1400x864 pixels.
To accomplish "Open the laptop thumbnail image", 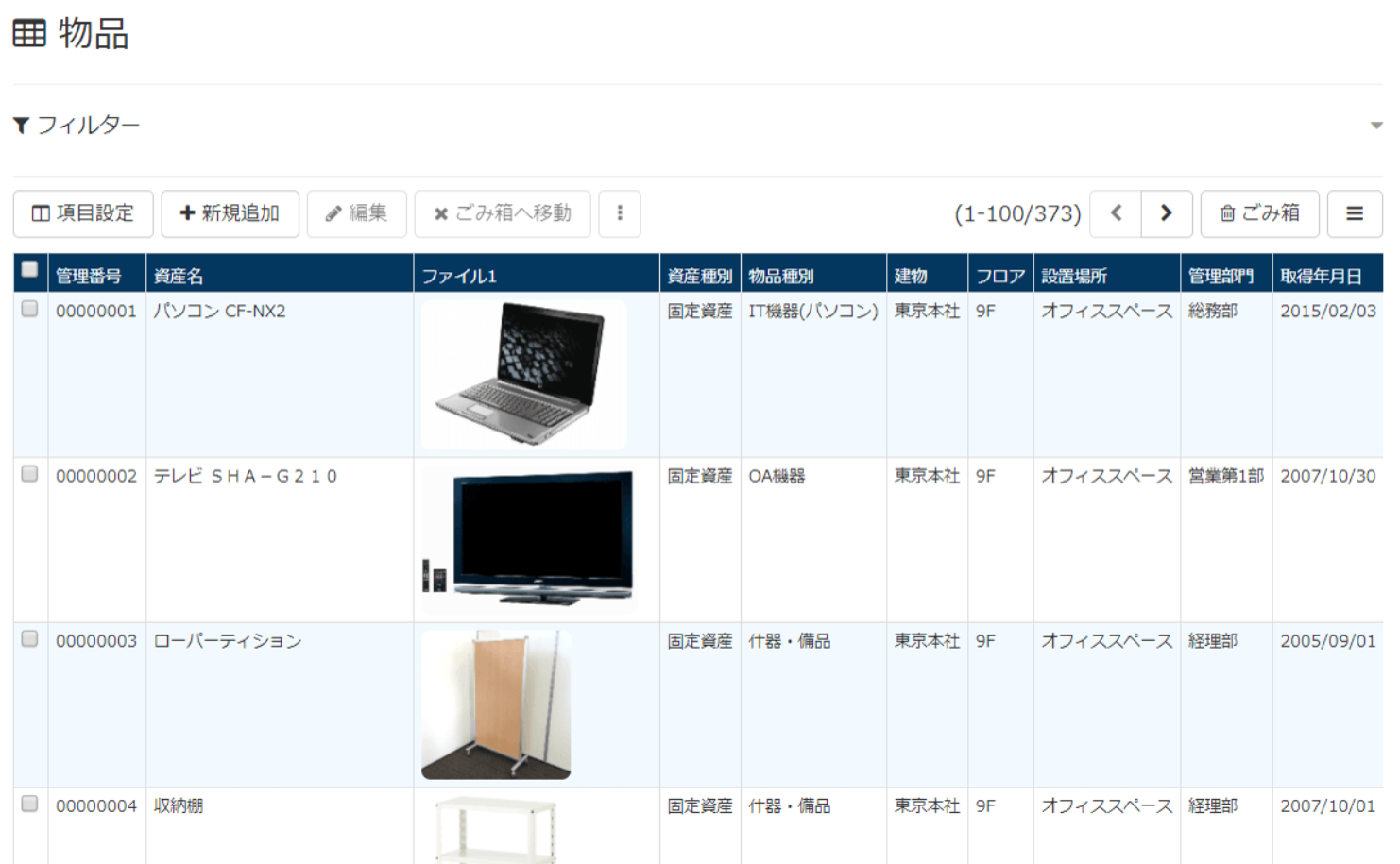I will 523,374.
